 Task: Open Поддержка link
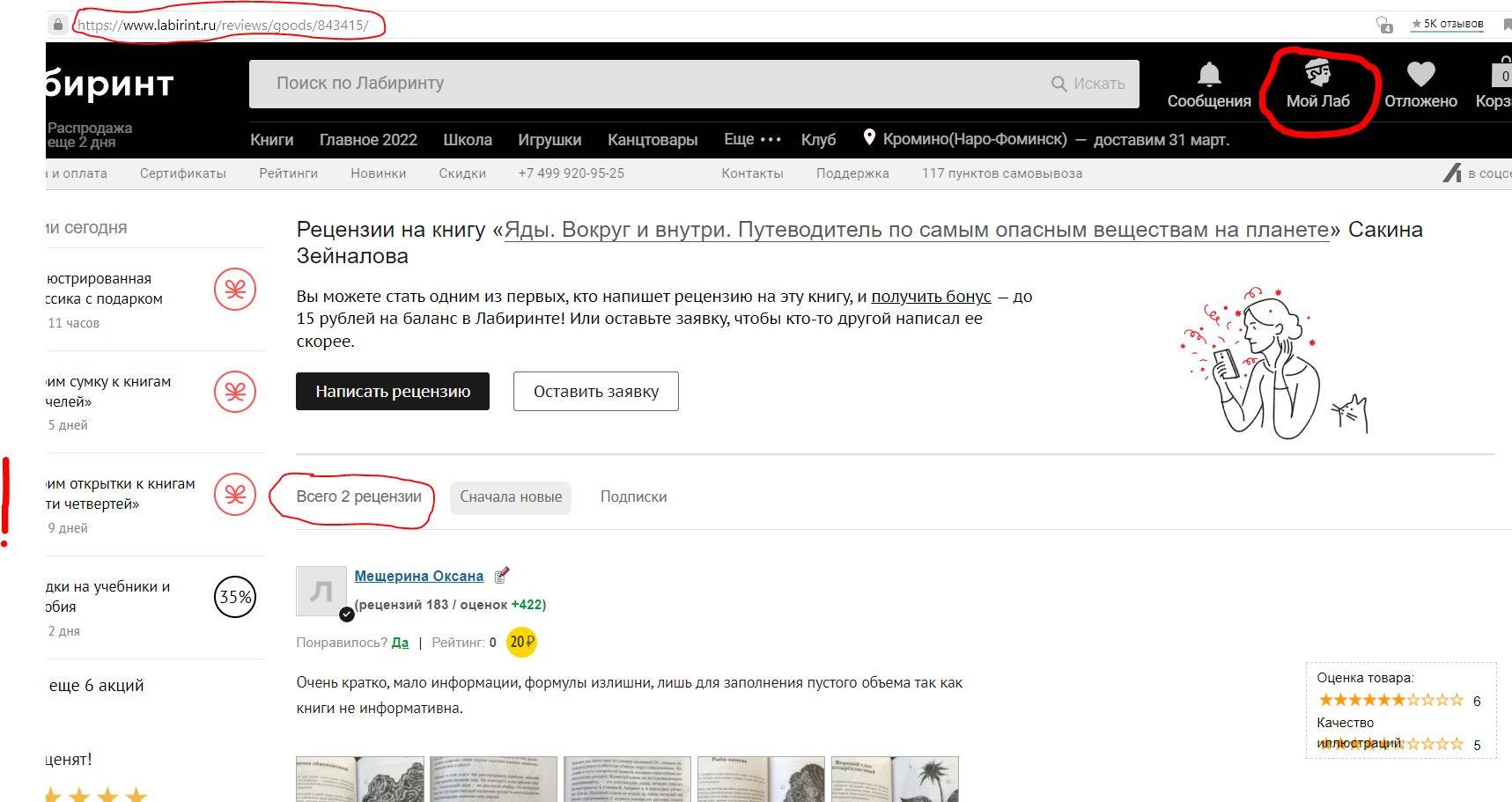coord(852,173)
